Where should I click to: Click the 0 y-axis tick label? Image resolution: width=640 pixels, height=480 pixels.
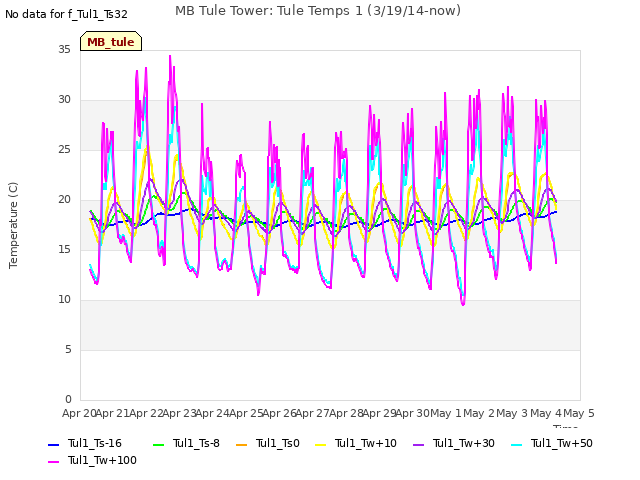pos(68,399)
